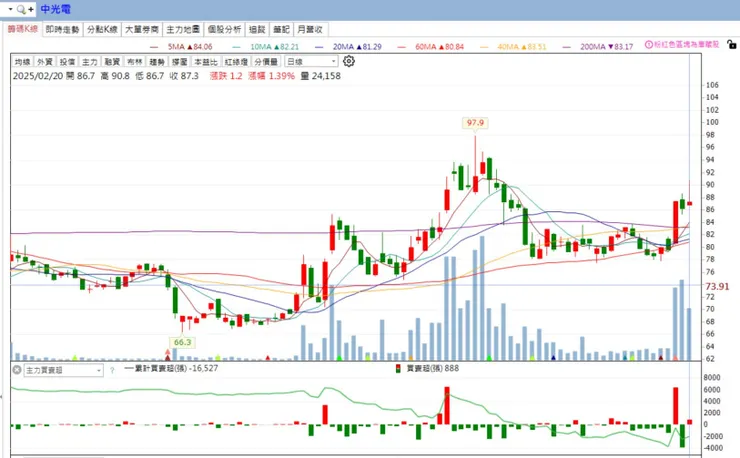Close the 主力買賣超 sub-chart panel
The height and width of the screenshot is (458, 740).
tap(17, 370)
